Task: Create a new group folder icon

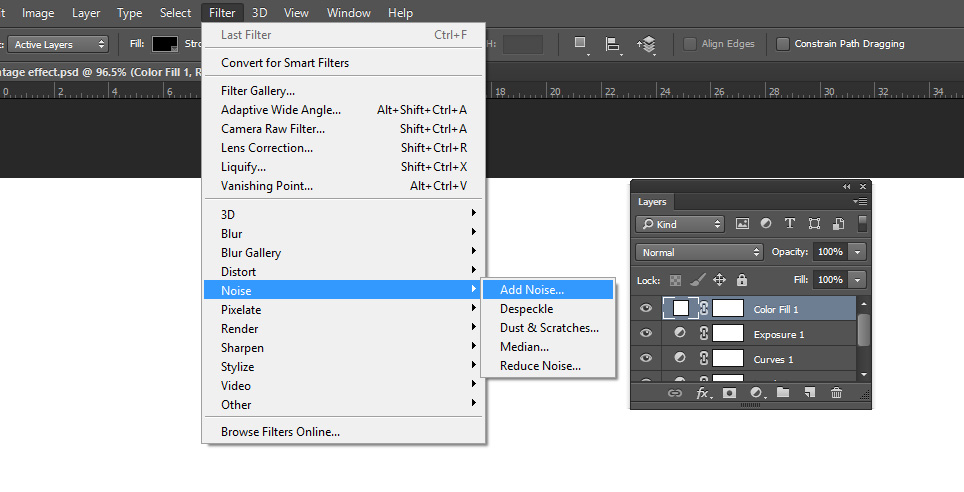Action: pos(783,392)
